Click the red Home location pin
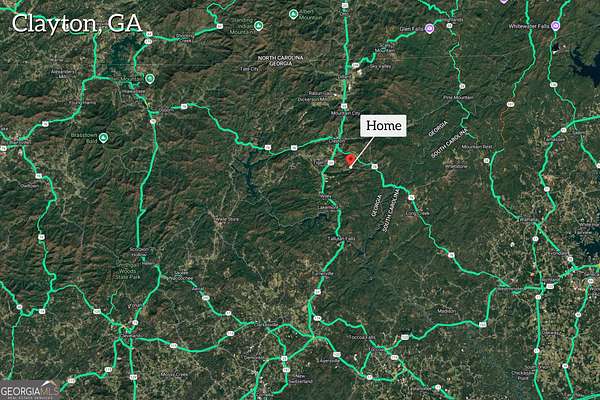Screen dimensions: 600x400 [x=349, y=160]
